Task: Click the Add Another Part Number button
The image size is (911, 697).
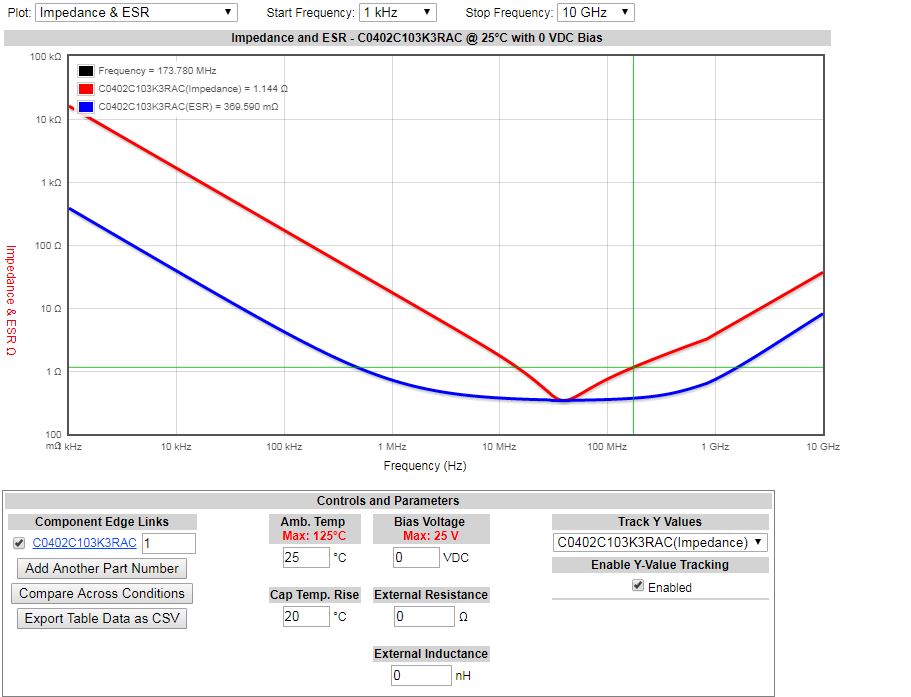Action: pyautogui.click(x=102, y=568)
